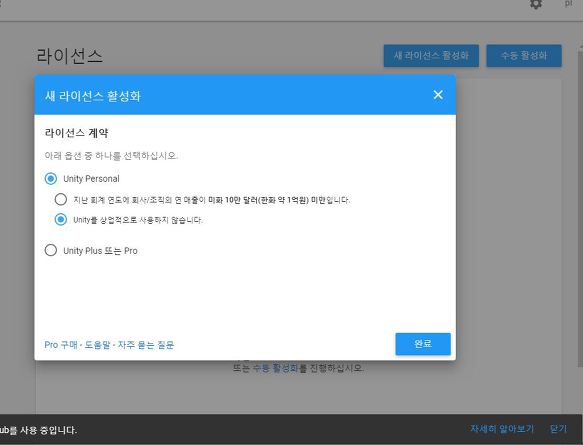The width and height of the screenshot is (583, 445).
Task: Click the 수동 활성화 button at top
Action: [x=524, y=56]
